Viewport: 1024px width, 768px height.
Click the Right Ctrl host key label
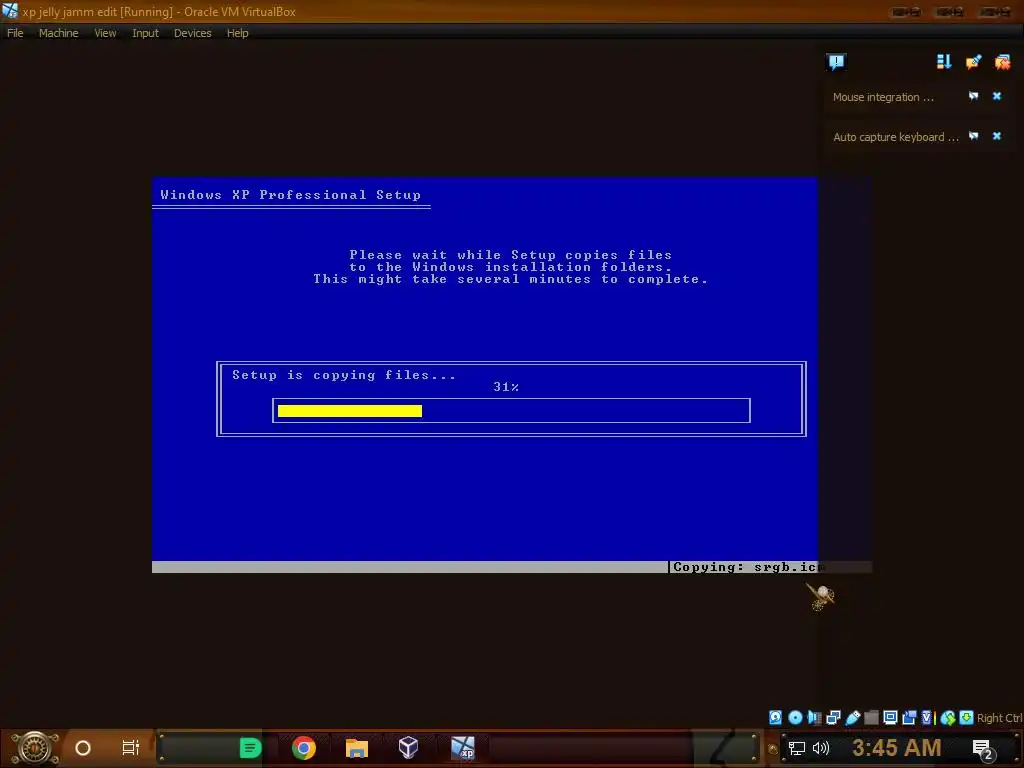pos(1000,718)
